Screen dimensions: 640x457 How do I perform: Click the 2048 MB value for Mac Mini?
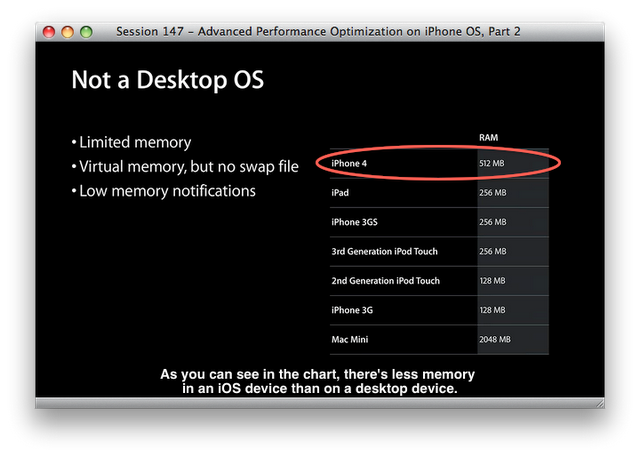click(x=495, y=340)
